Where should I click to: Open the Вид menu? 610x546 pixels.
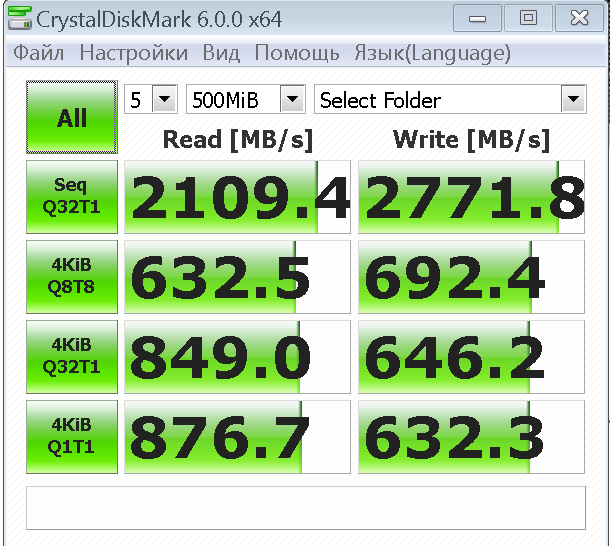click(221, 53)
